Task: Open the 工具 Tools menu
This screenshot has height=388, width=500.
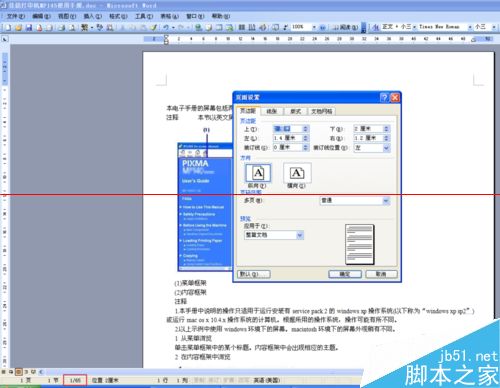Action: [x=144, y=16]
